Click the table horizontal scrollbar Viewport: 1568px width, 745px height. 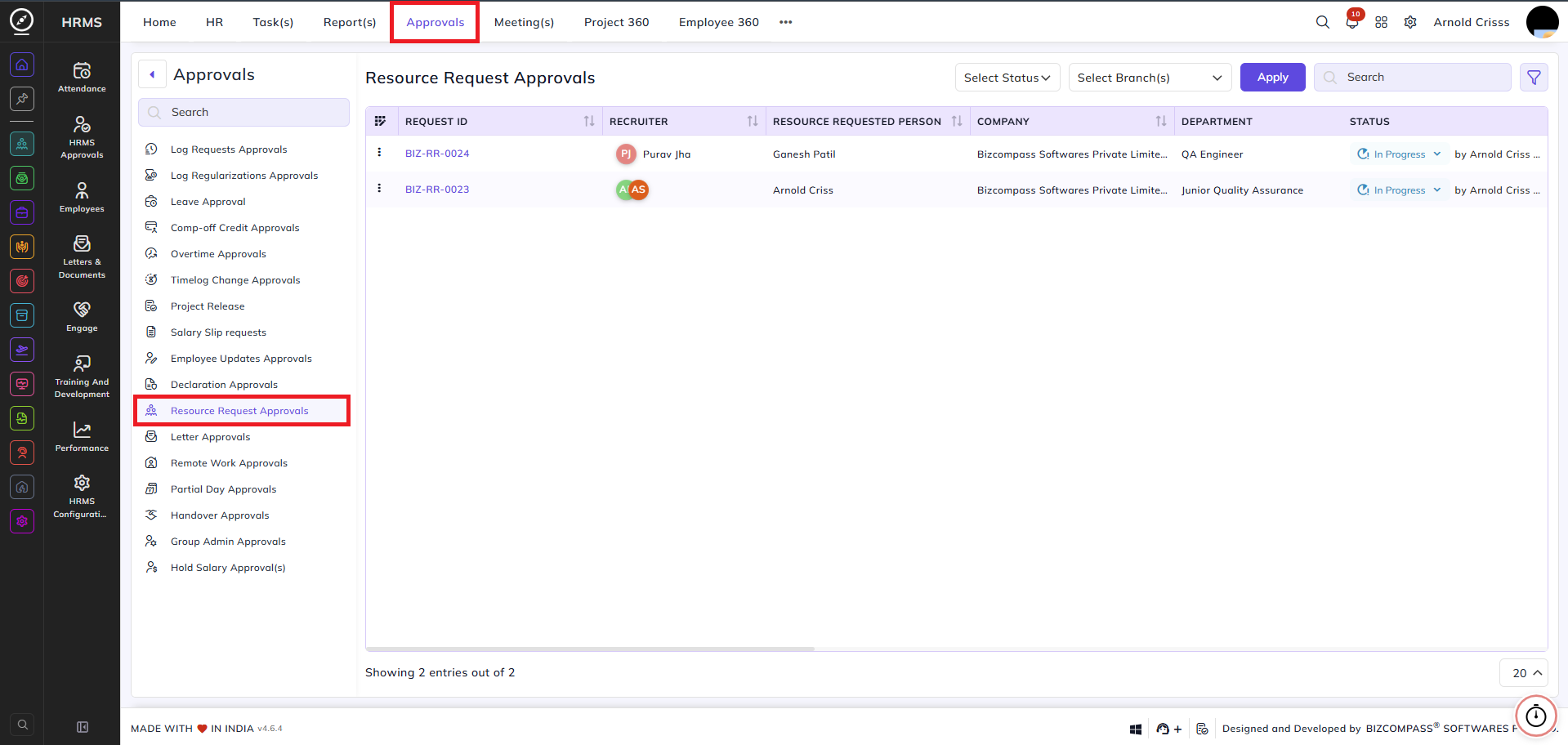pos(590,649)
